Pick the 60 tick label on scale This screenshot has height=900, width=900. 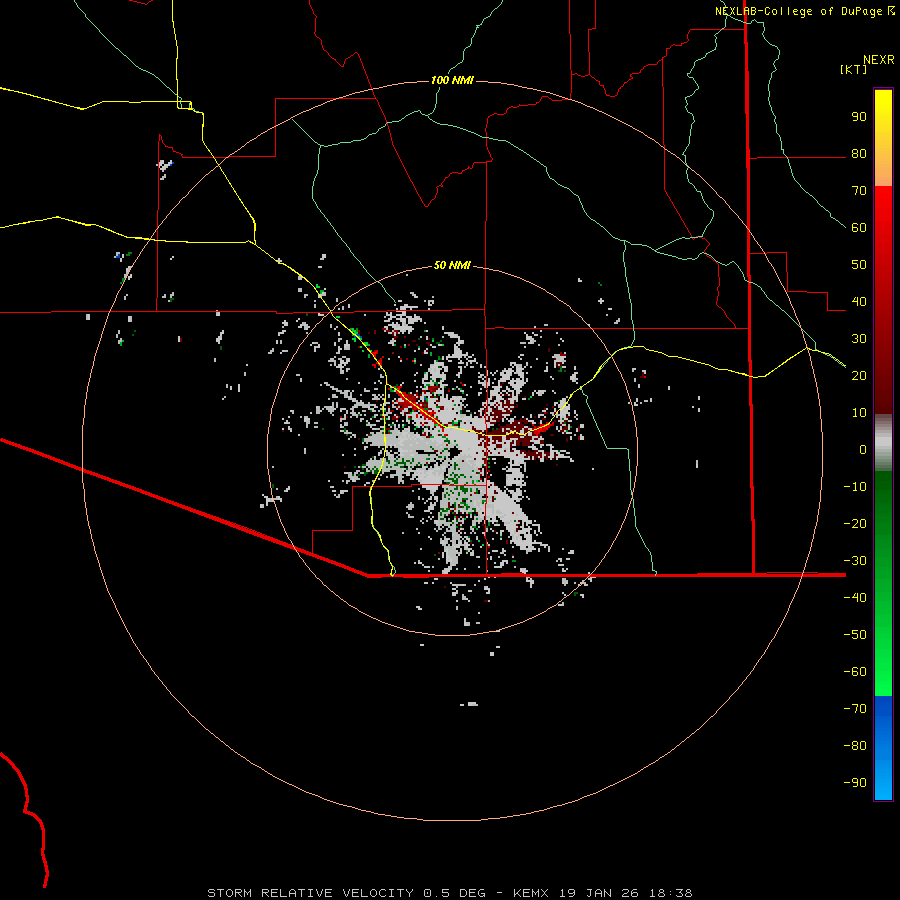(x=859, y=228)
